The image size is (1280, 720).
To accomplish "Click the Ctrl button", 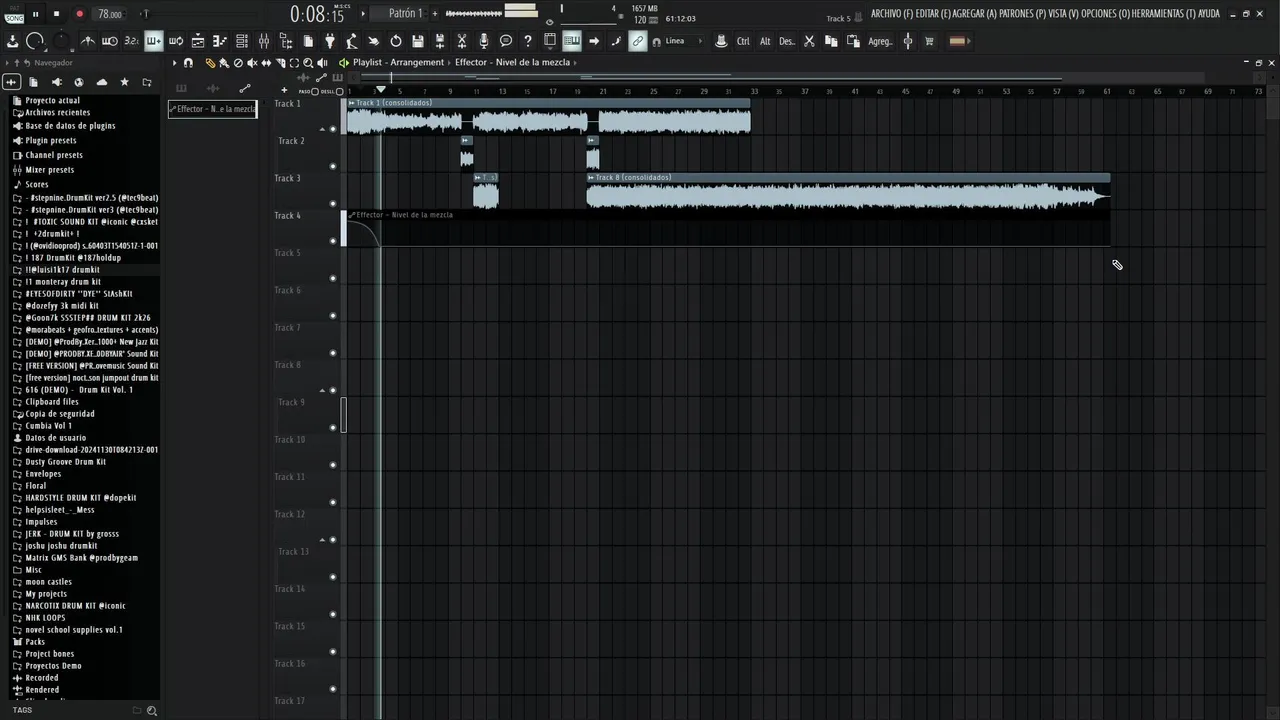I will pyautogui.click(x=743, y=41).
